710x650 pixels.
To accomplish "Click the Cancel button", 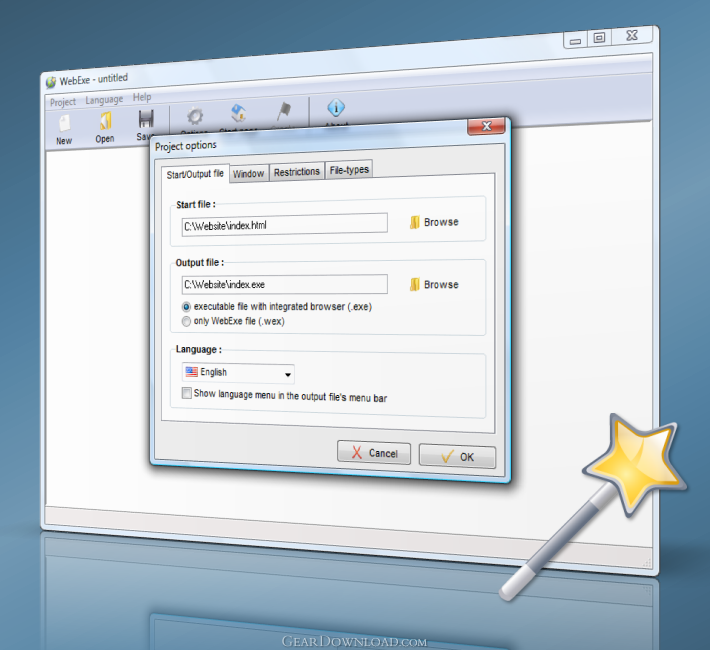I will point(374,453).
